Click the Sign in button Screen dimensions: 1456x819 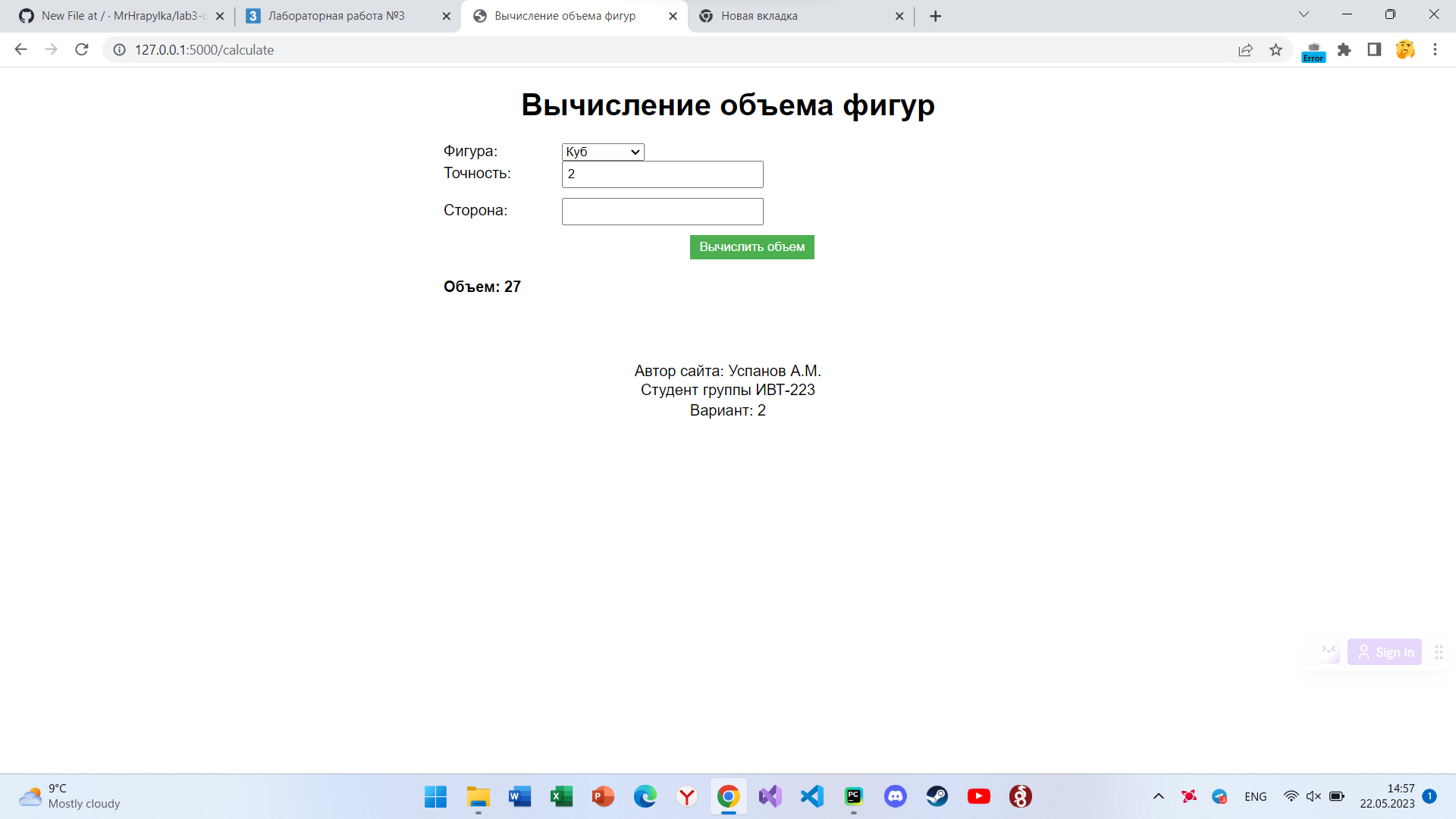point(1385,651)
